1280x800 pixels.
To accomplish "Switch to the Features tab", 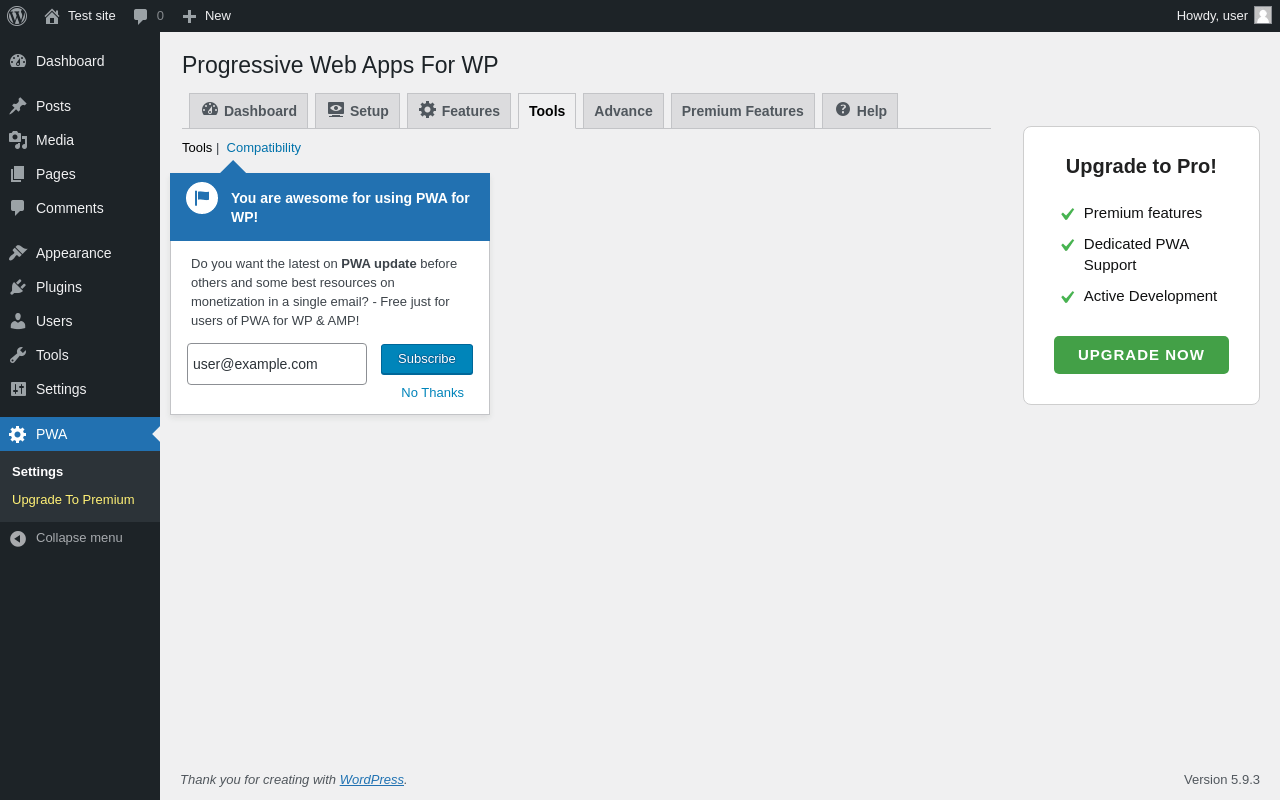I will pyautogui.click(x=459, y=111).
